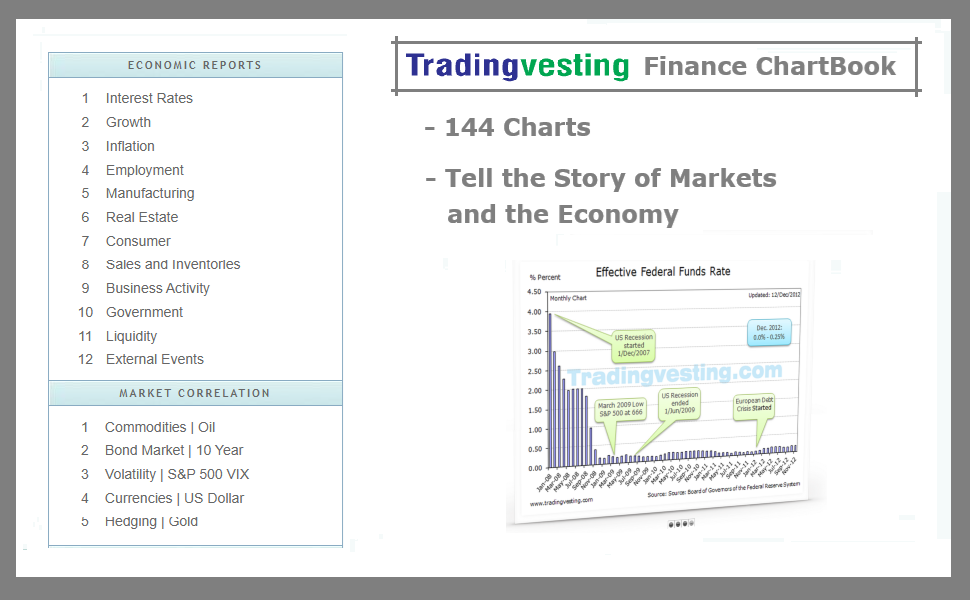View the Manufacturing report

(x=150, y=193)
